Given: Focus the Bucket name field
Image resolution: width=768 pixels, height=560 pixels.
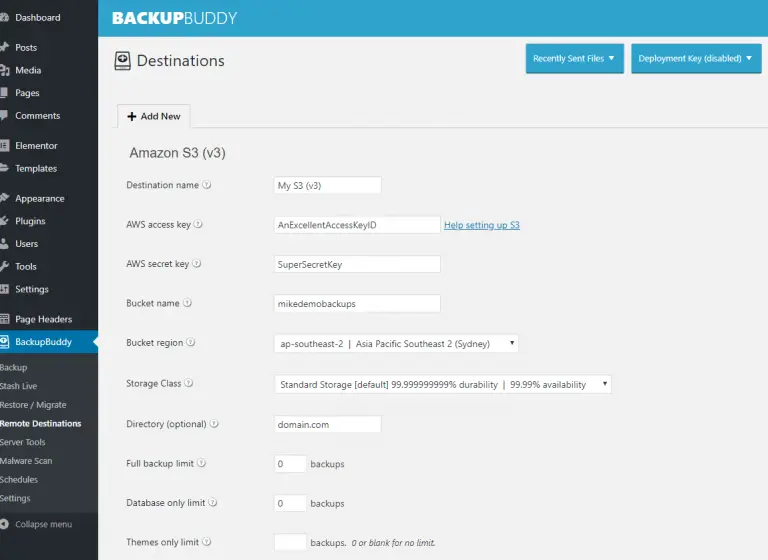Looking at the screenshot, I should (x=357, y=303).
